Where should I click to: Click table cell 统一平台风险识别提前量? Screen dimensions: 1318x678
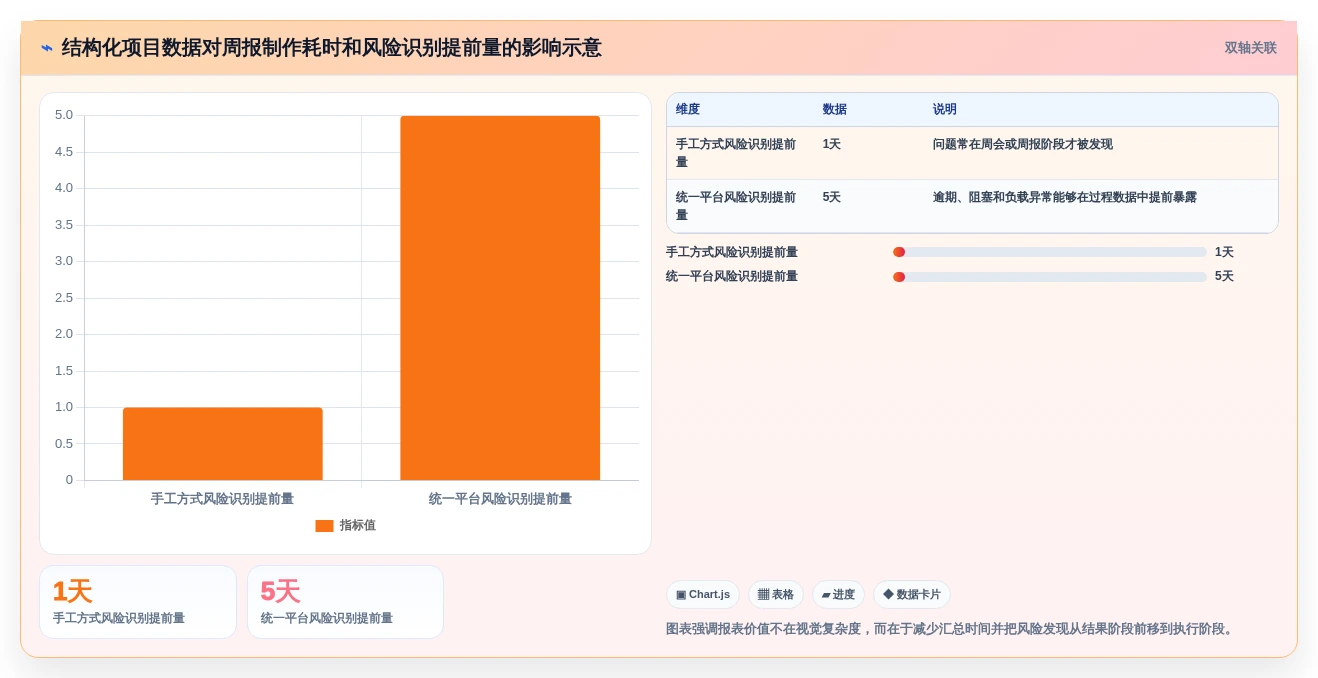(x=738, y=206)
